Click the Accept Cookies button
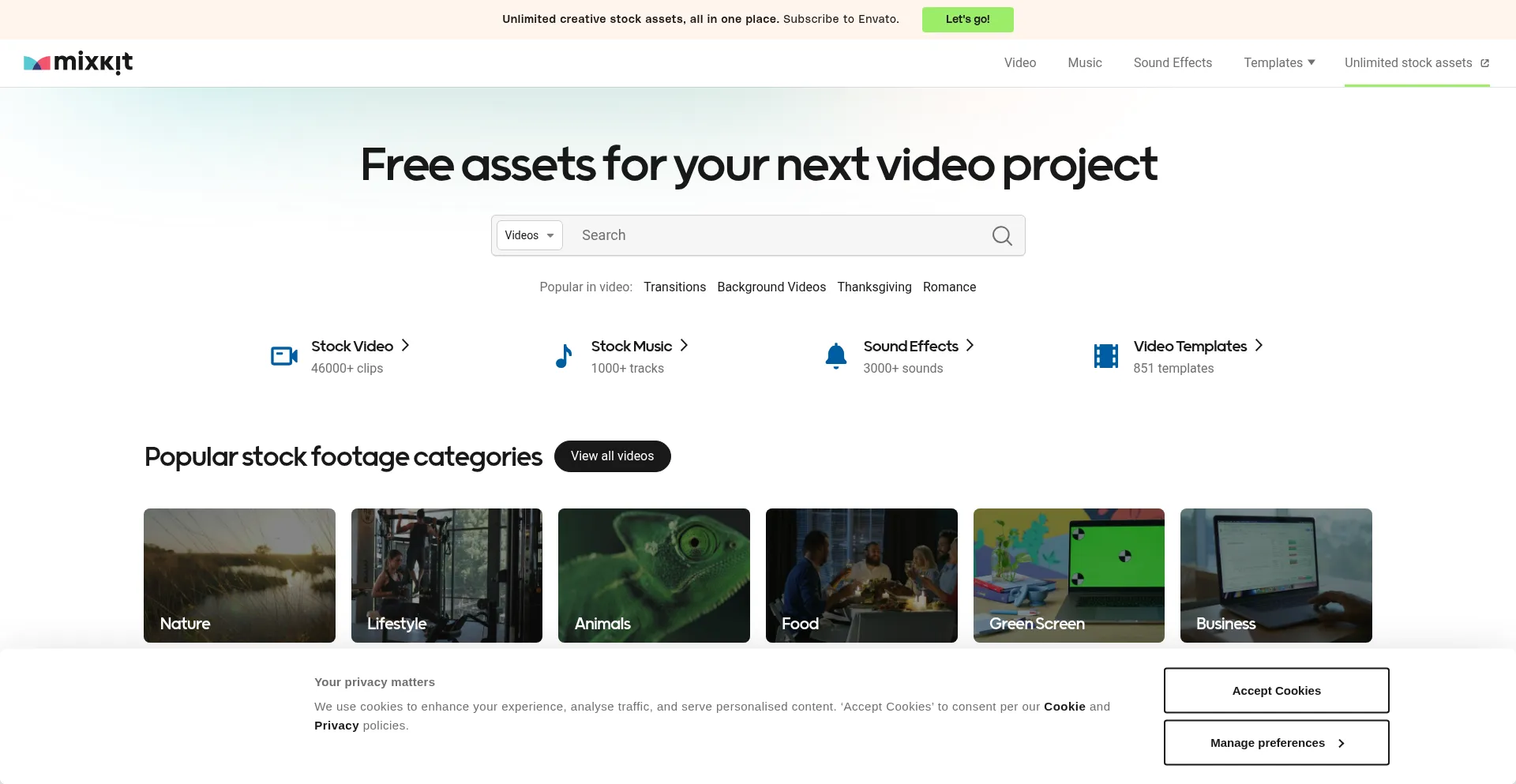This screenshot has height=784, width=1516. (1277, 691)
